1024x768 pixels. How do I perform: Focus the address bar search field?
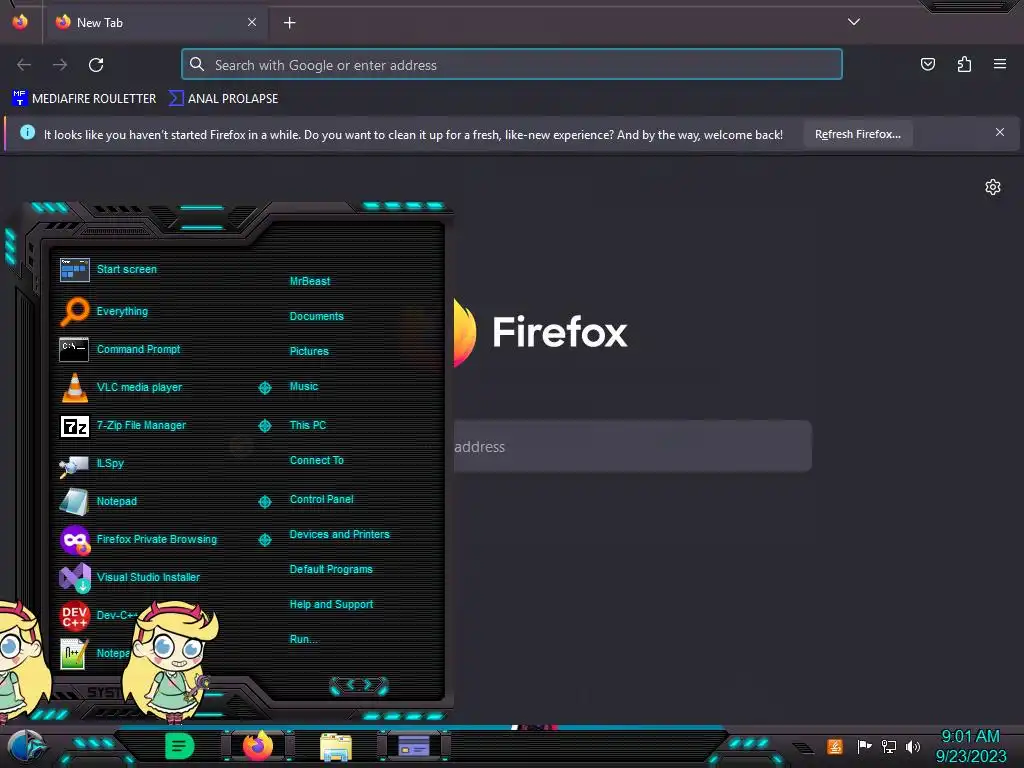pos(512,65)
